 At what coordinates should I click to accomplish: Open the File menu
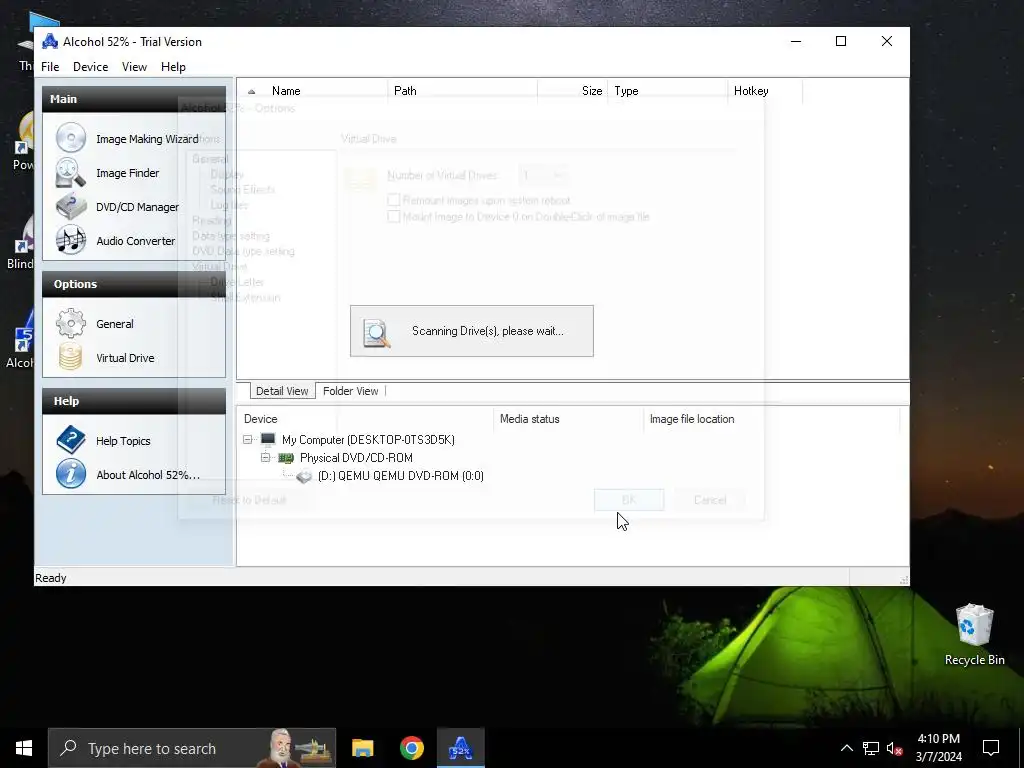pyautogui.click(x=50, y=67)
